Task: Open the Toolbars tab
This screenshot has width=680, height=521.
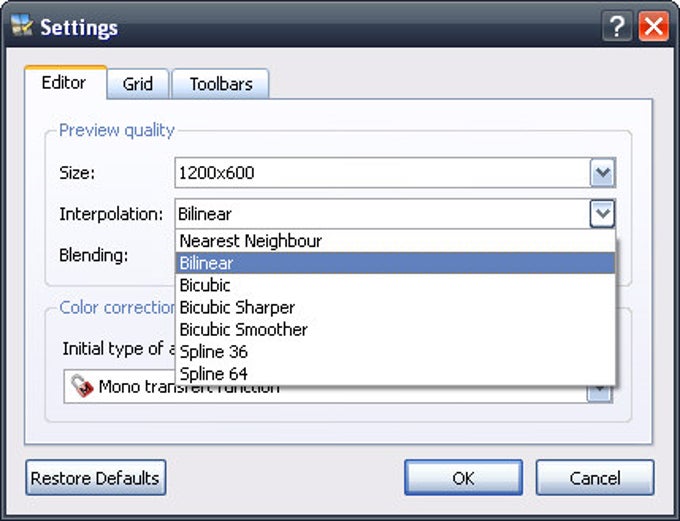Action: point(221,84)
